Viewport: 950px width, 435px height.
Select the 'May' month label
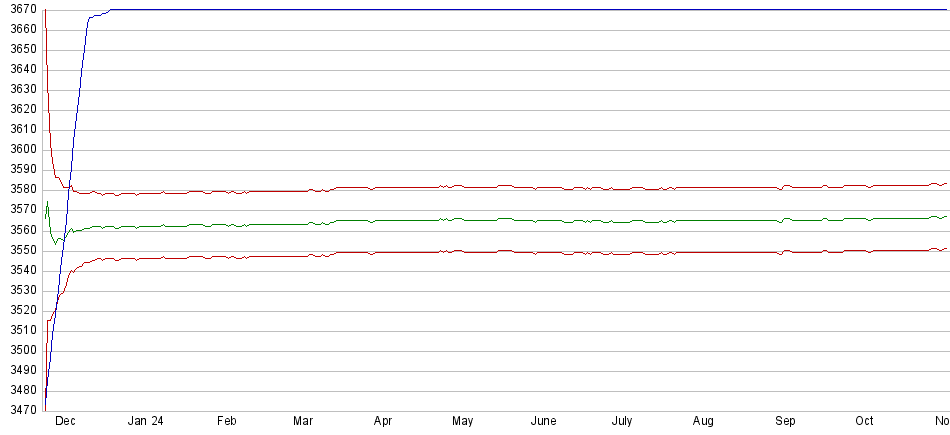(462, 422)
